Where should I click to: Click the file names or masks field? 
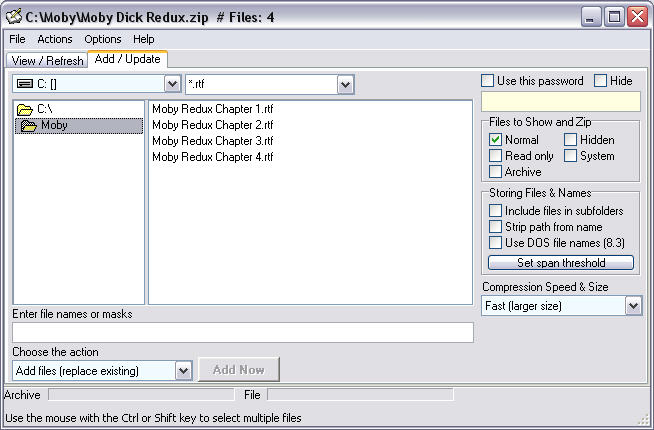click(243, 332)
